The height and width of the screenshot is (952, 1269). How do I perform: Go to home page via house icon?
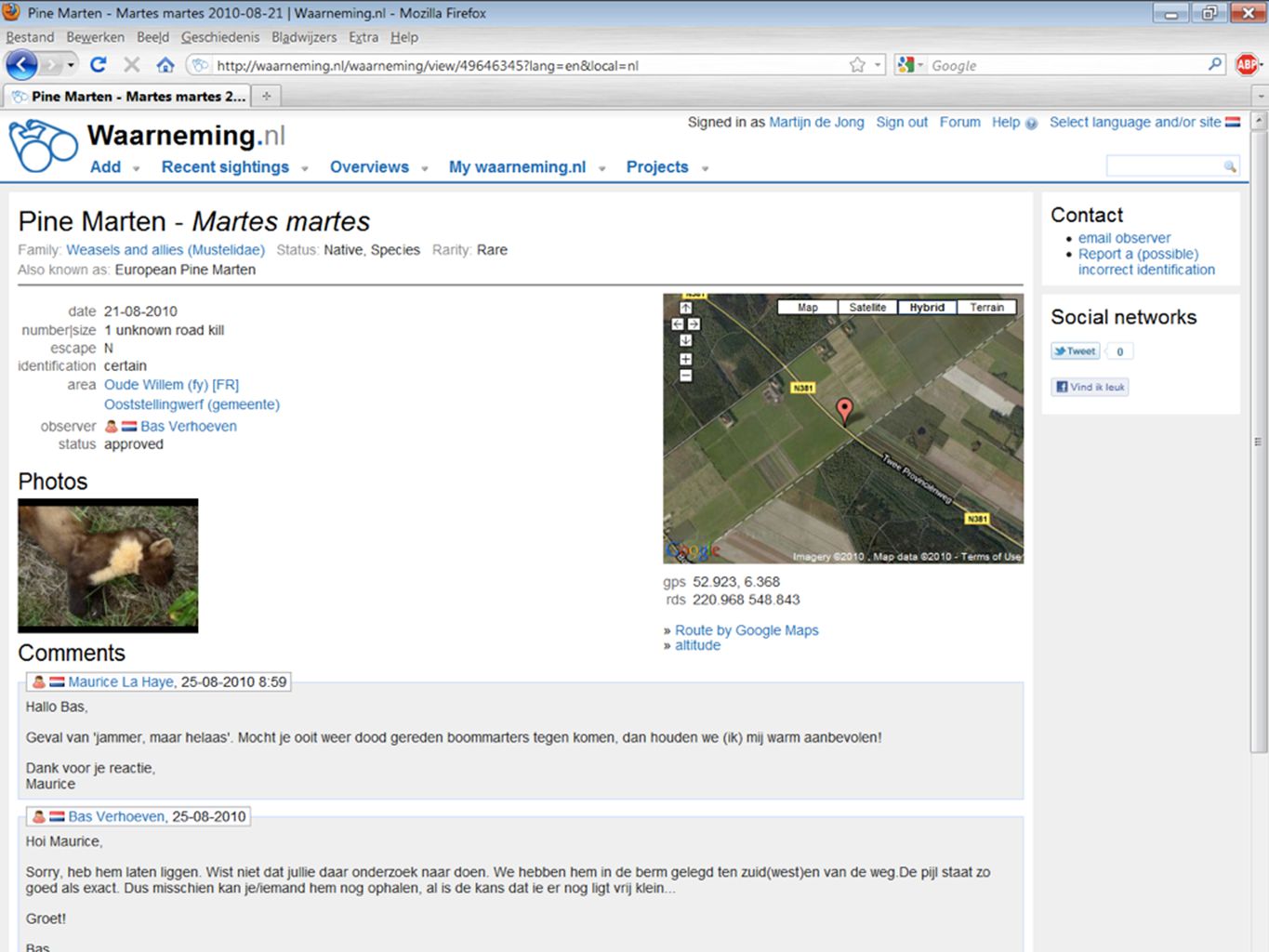pos(165,65)
